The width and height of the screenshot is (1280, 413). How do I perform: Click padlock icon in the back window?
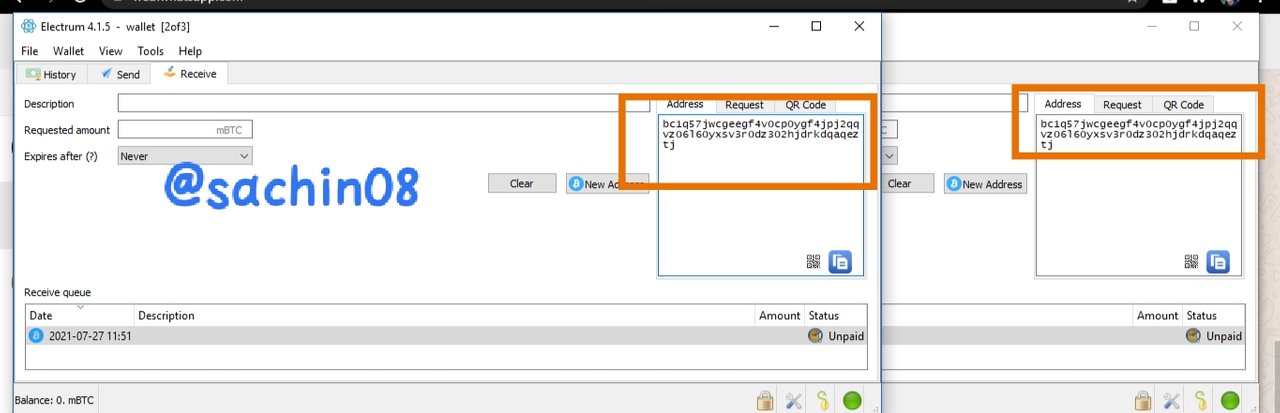[1143, 401]
